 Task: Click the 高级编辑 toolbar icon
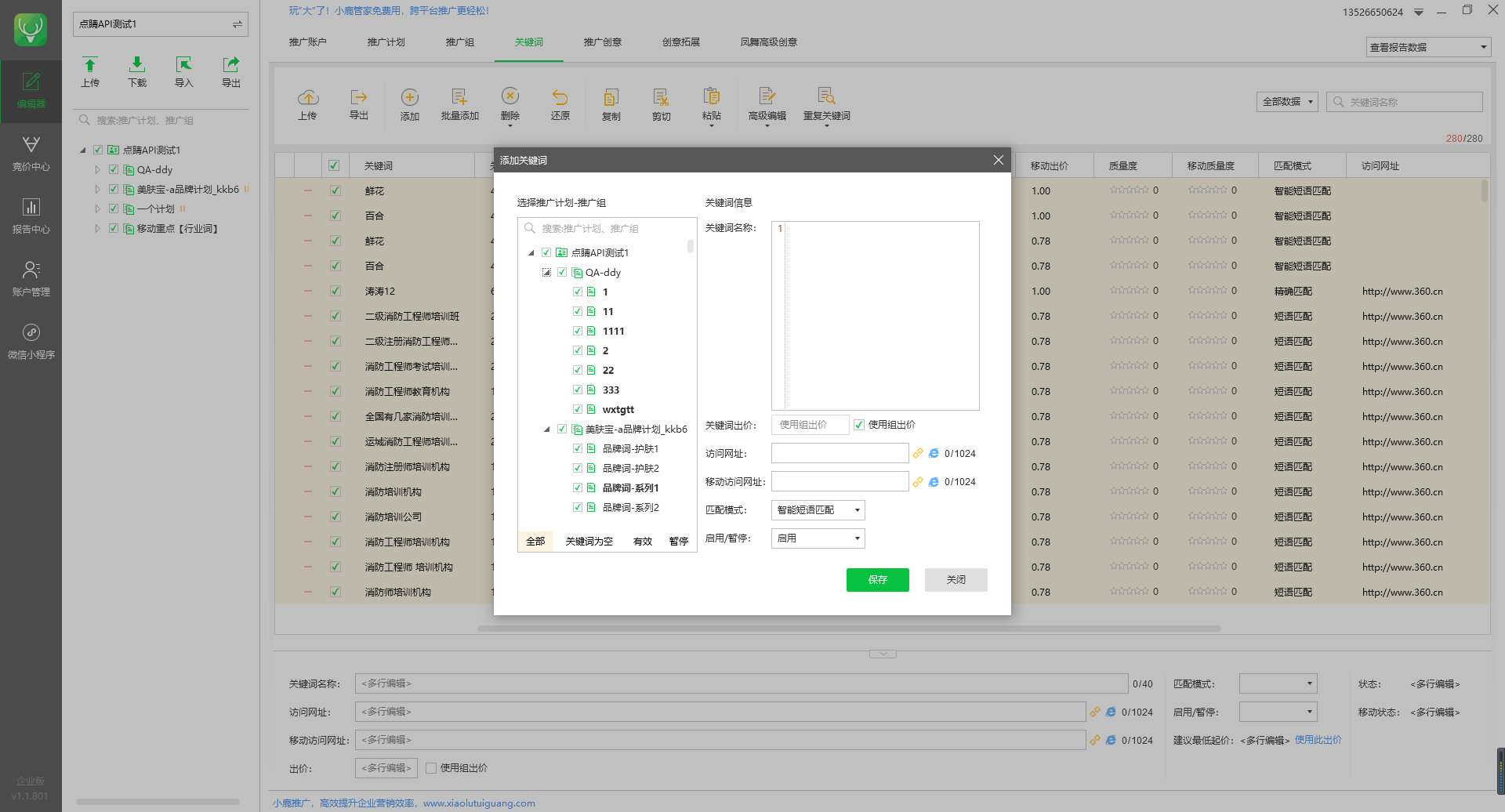[x=767, y=105]
